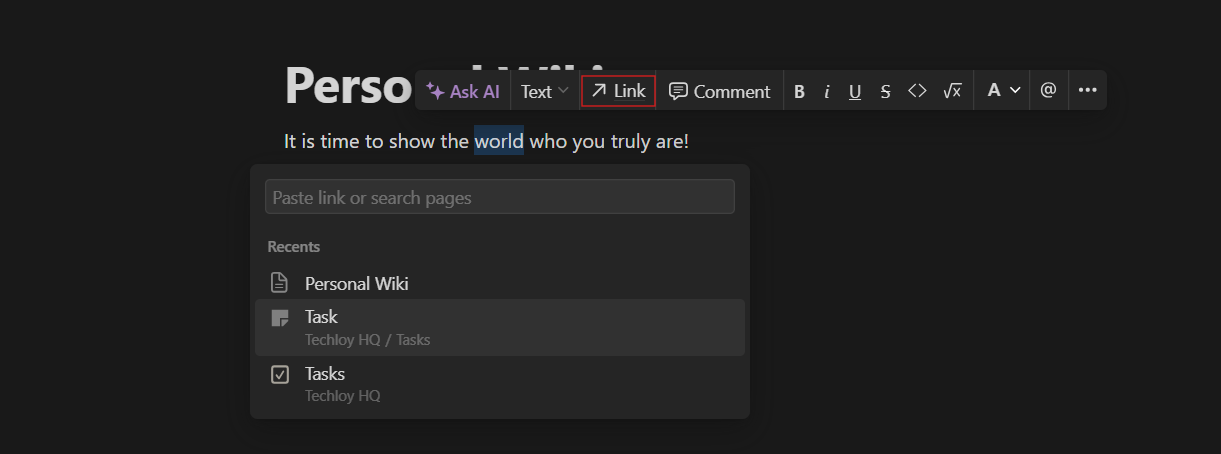This screenshot has height=454, width=1221.
Task: Focus the Paste link or search pages field
Action: [x=499, y=197]
